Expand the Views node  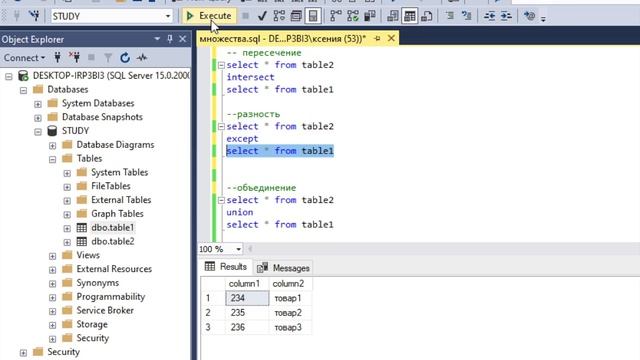pyautogui.click(x=53, y=256)
